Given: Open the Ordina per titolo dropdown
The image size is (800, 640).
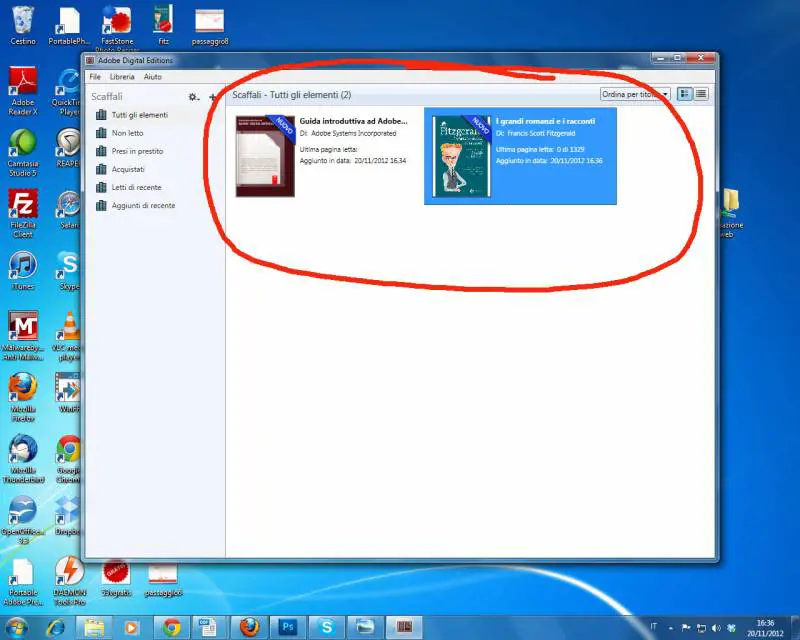Looking at the screenshot, I should click(x=635, y=94).
